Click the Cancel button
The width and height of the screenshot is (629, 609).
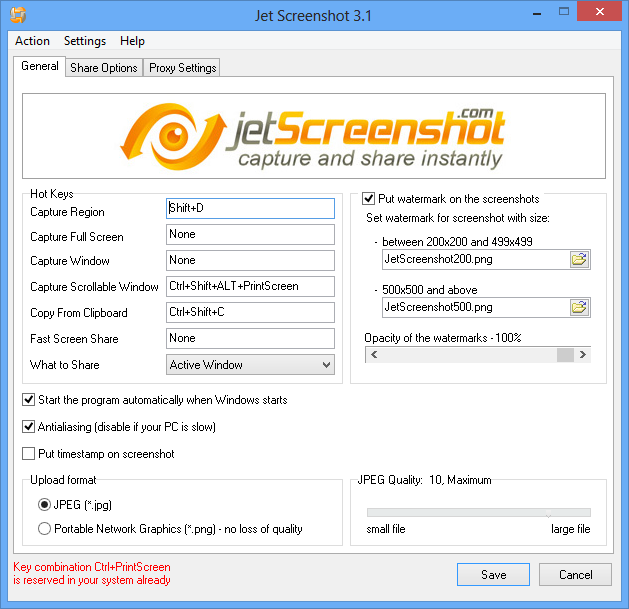tap(575, 574)
